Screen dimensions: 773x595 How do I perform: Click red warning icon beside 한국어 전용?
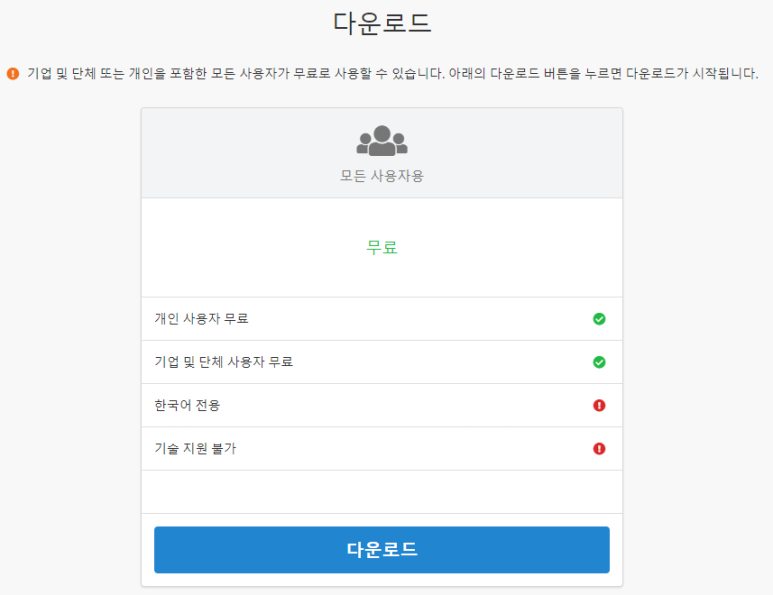tap(599, 405)
